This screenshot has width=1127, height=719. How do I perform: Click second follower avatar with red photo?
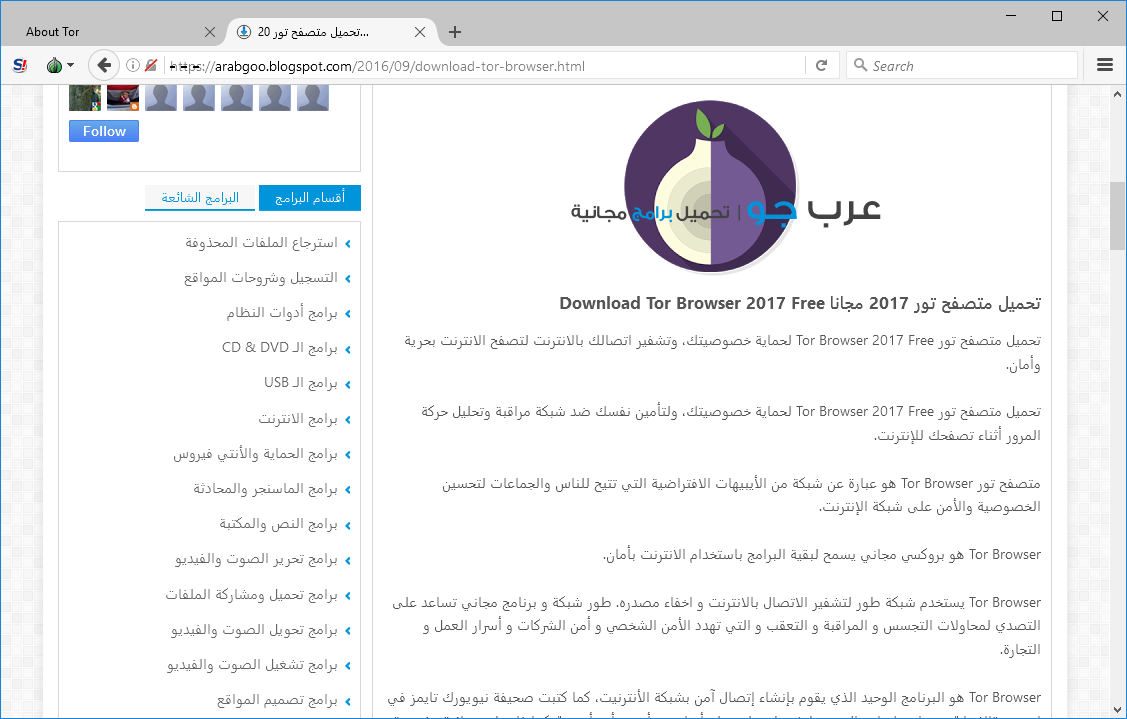(x=122, y=98)
